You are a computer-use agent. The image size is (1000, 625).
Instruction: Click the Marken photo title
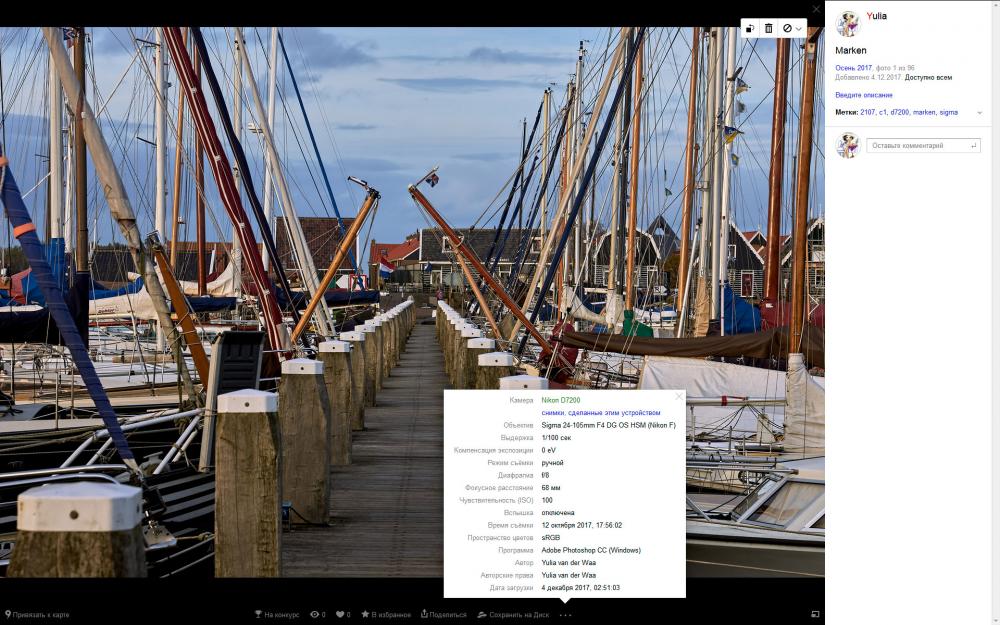(851, 50)
